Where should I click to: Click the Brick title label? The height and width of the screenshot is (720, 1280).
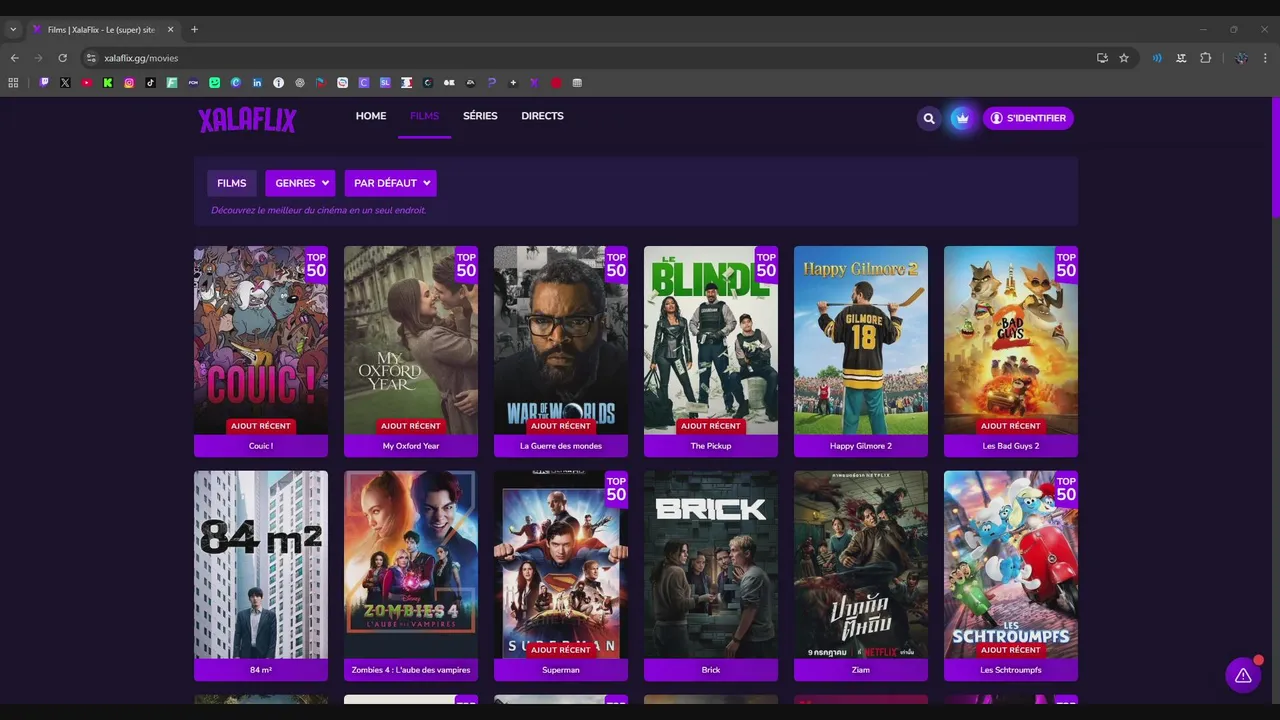click(x=711, y=670)
